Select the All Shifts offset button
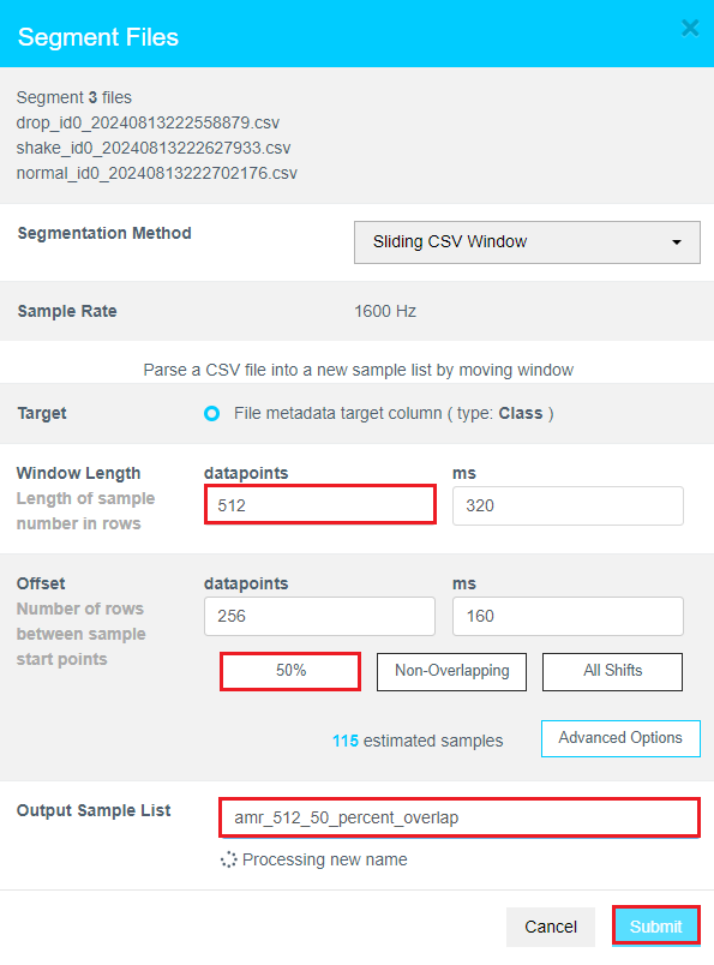The width and height of the screenshot is (714, 965). (612, 671)
